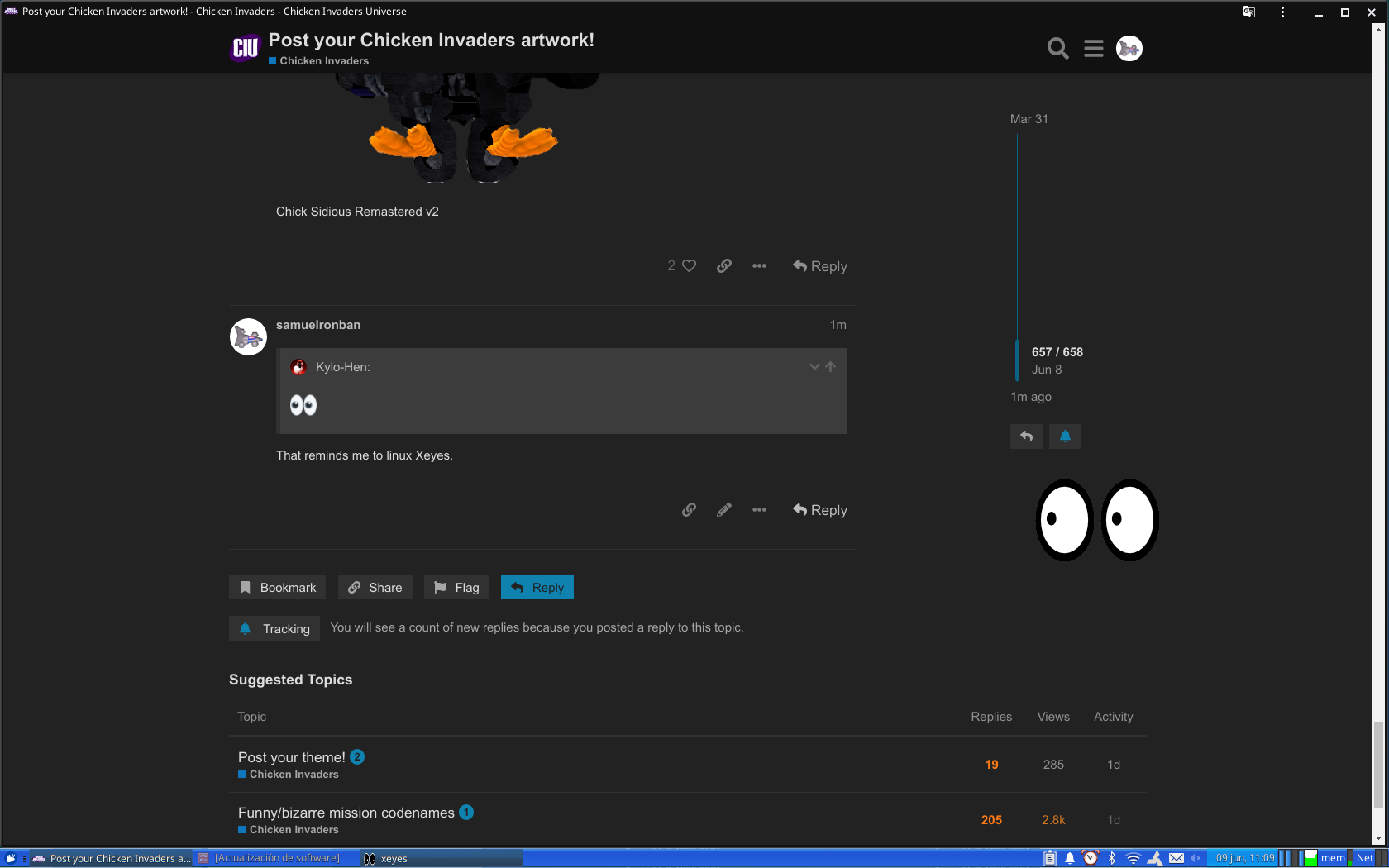Show more actions on Chick Sidious post
The image size is (1389, 868).
pos(759,266)
